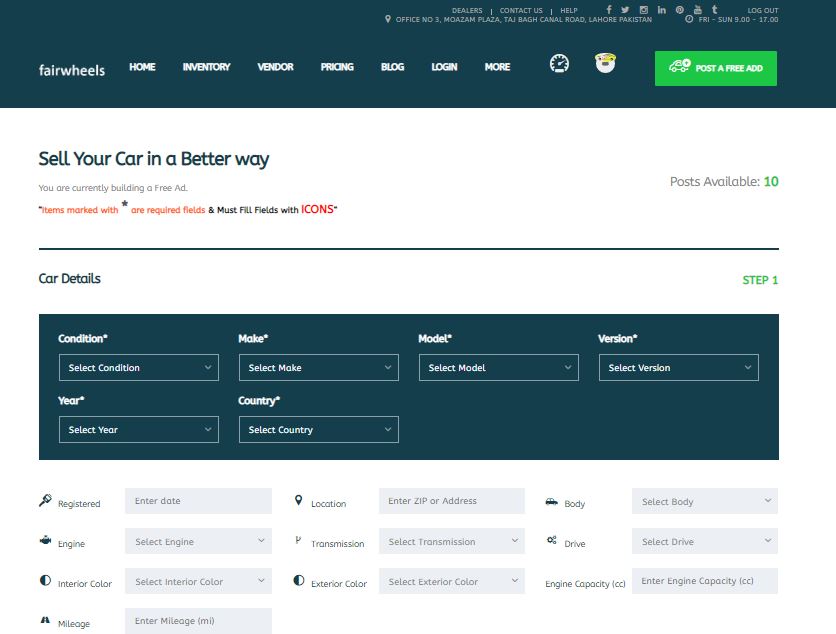
Task: Go to the Inventory menu item
Action: point(206,67)
